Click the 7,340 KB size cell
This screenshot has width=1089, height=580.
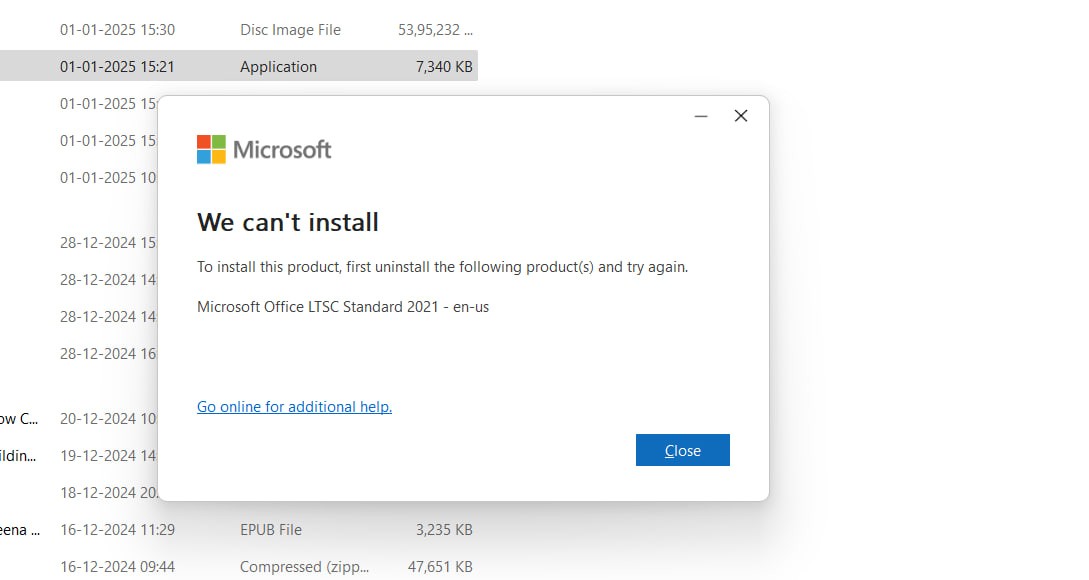444,67
